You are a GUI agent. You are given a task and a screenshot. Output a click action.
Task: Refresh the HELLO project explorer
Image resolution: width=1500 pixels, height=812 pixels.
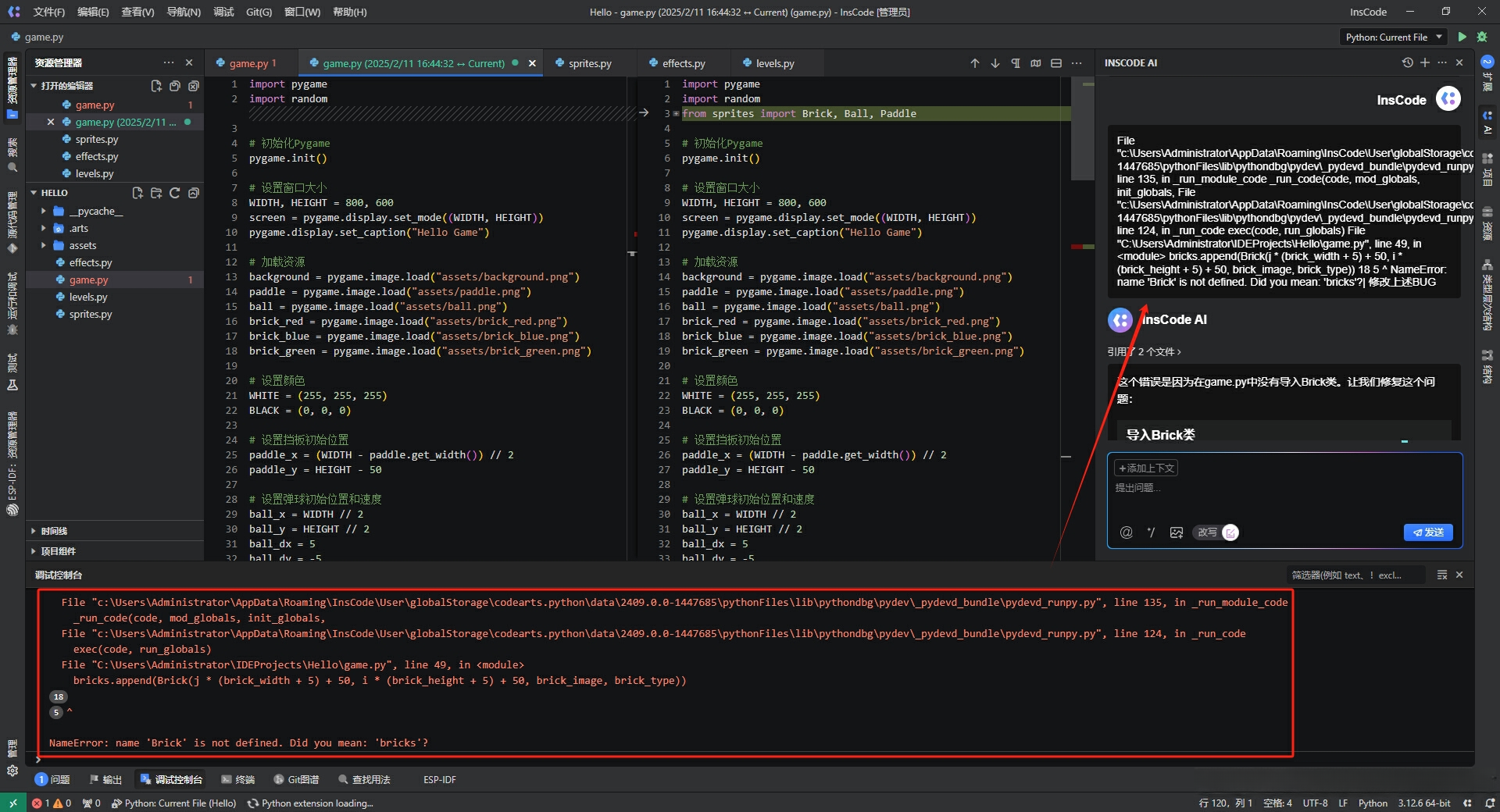[x=175, y=193]
